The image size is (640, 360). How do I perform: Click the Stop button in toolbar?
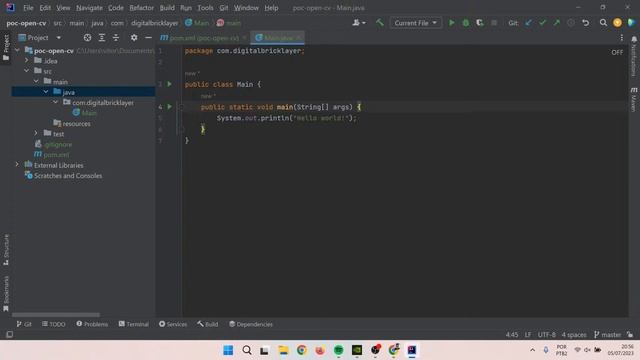[x=494, y=23]
